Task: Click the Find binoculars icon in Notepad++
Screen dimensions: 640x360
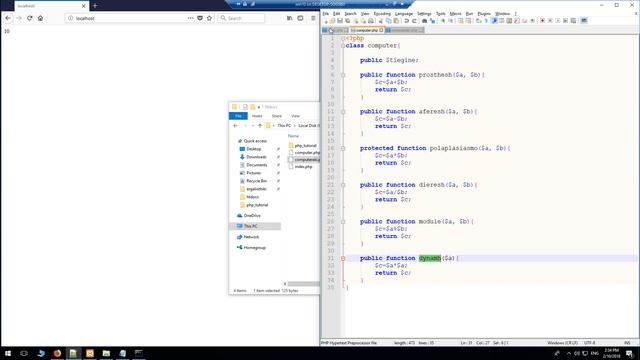Action: point(424,21)
